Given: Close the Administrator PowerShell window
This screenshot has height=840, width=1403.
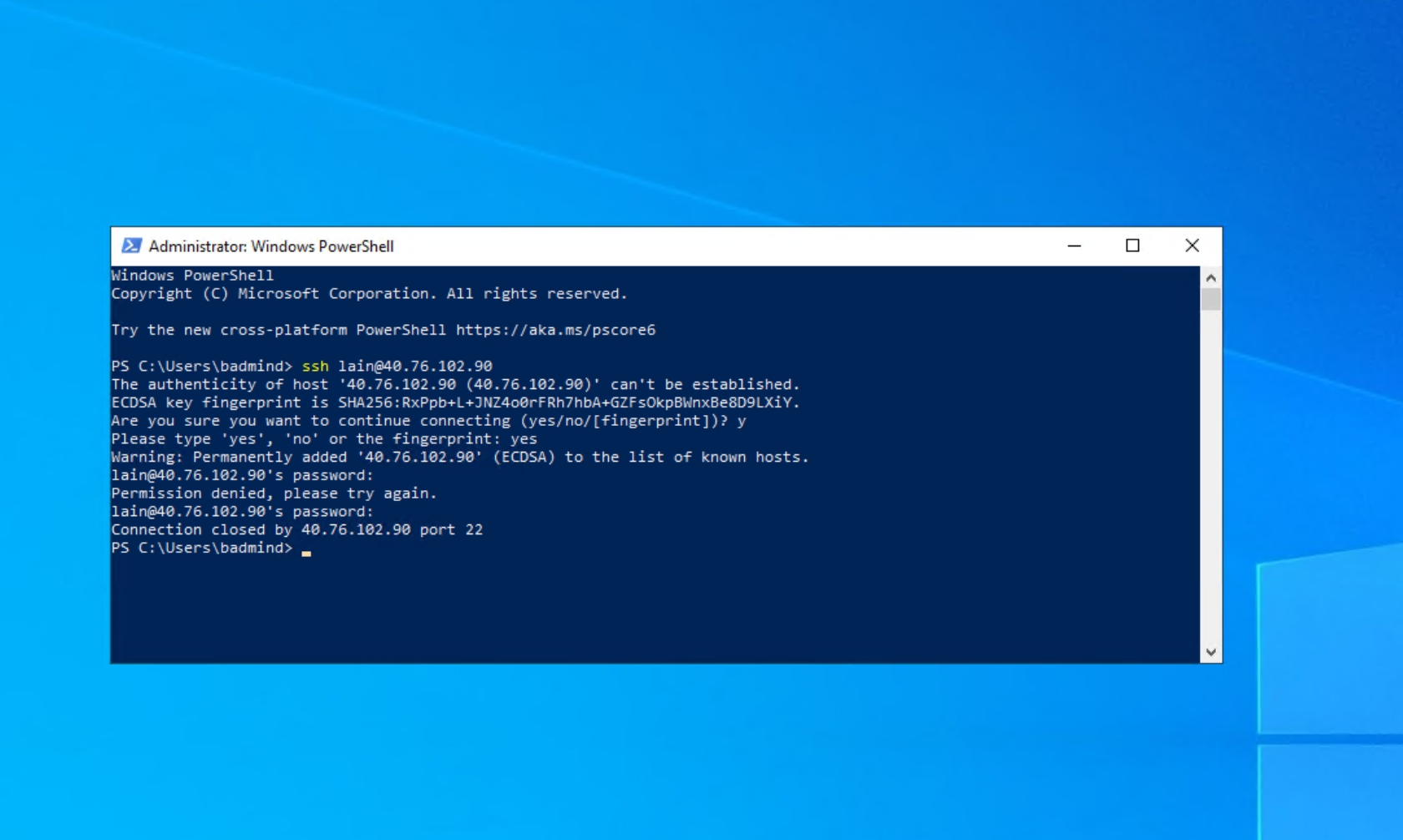Looking at the screenshot, I should [x=1192, y=245].
